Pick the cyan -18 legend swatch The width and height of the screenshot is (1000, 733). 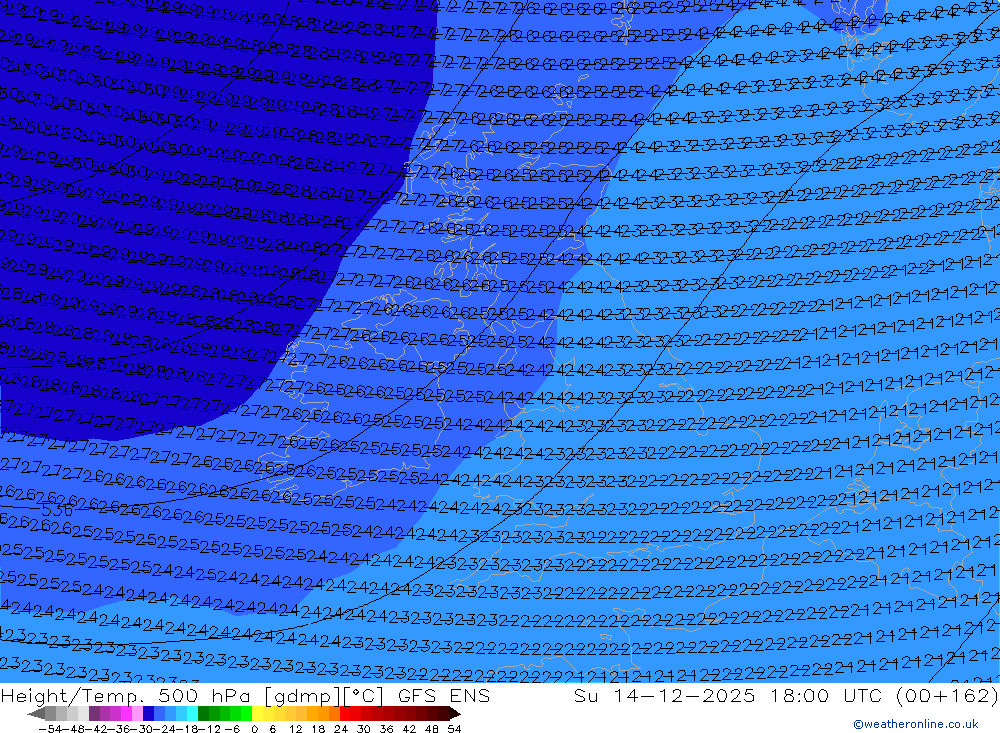(192, 713)
